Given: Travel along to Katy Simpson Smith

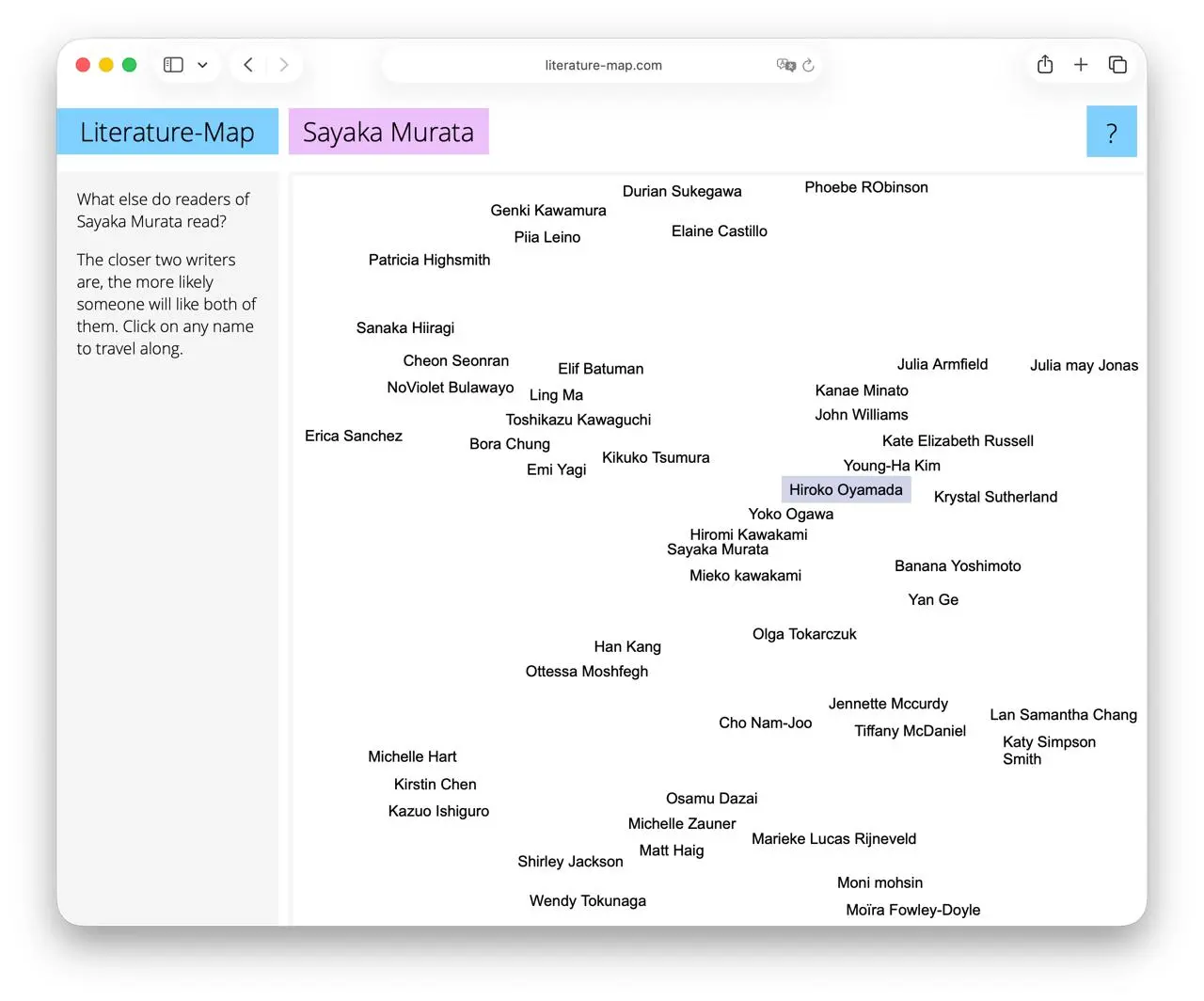Looking at the screenshot, I should [1049, 750].
